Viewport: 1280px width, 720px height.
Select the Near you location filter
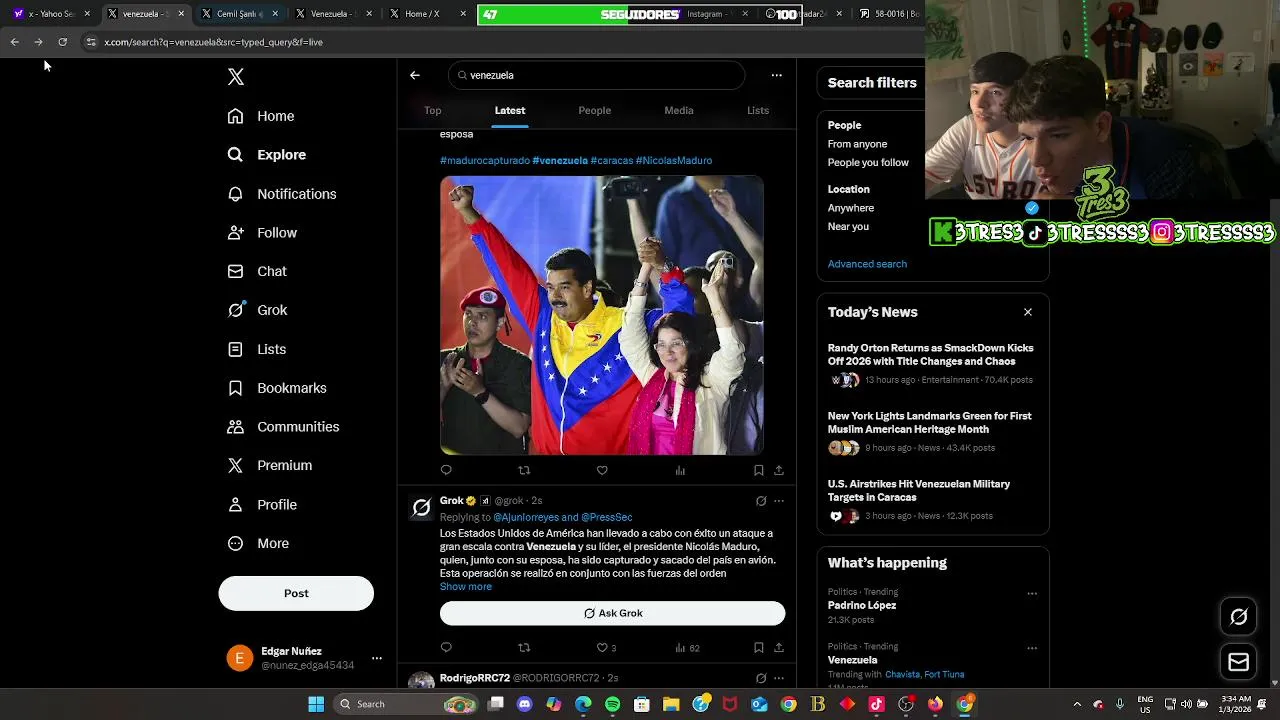(x=848, y=226)
